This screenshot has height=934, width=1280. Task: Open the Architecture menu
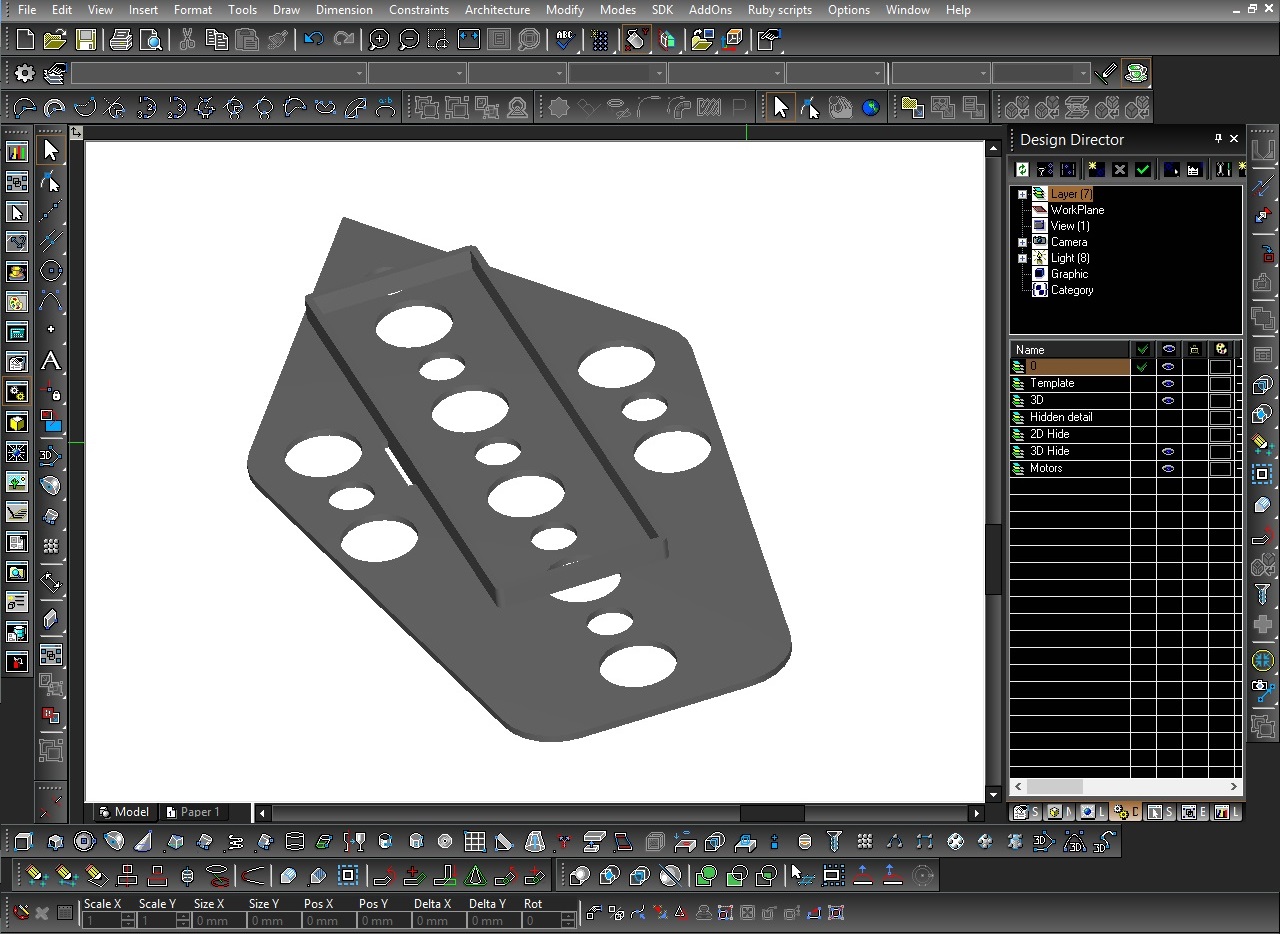tap(497, 10)
